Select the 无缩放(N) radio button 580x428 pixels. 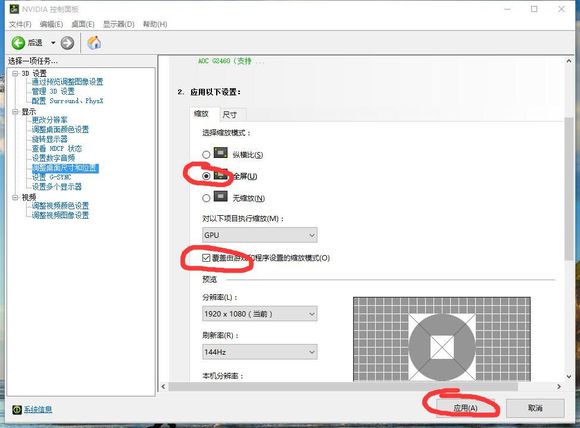pyautogui.click(x=206, y=198)
